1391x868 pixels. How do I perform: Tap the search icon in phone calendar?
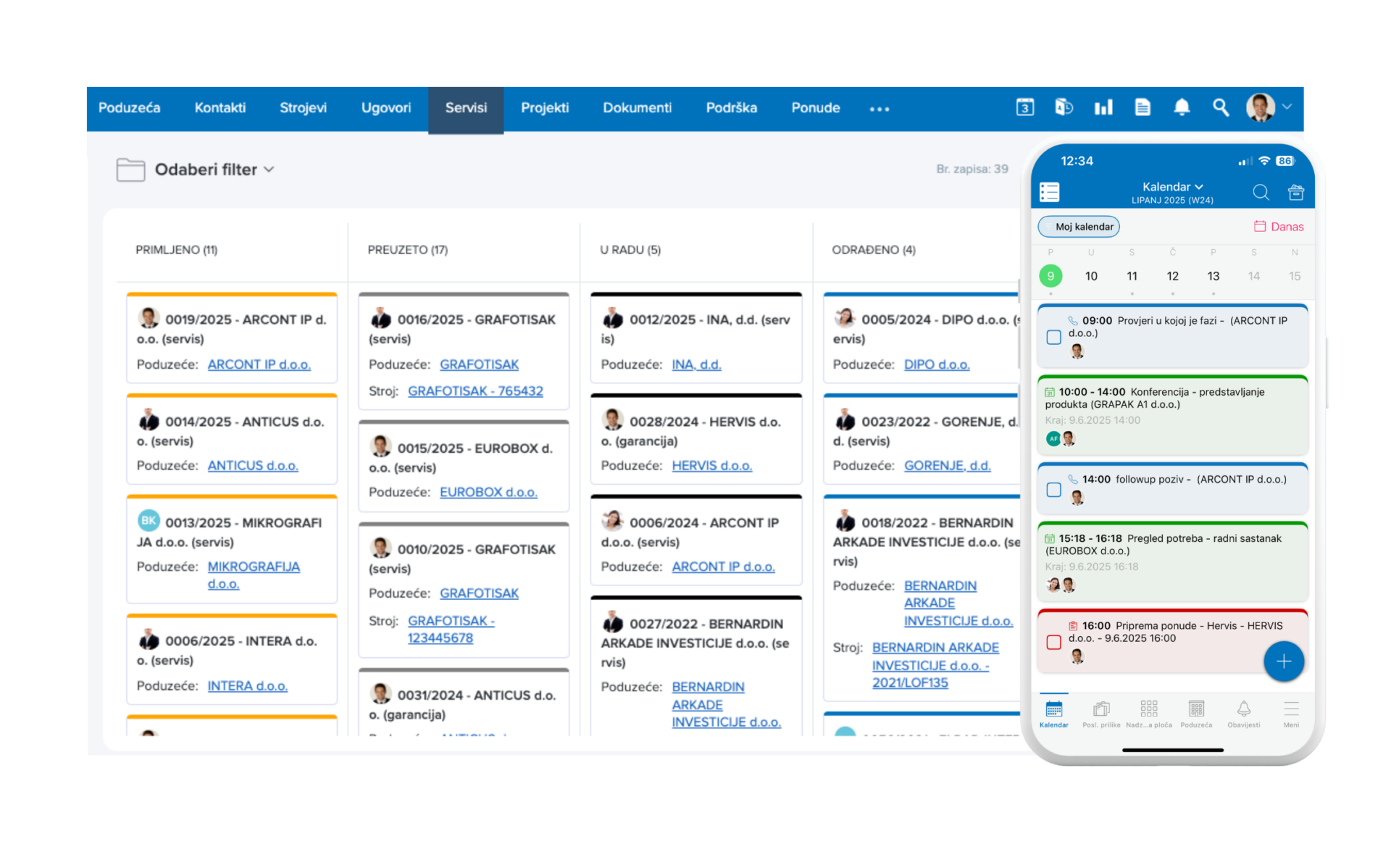tap(1261, 192)
